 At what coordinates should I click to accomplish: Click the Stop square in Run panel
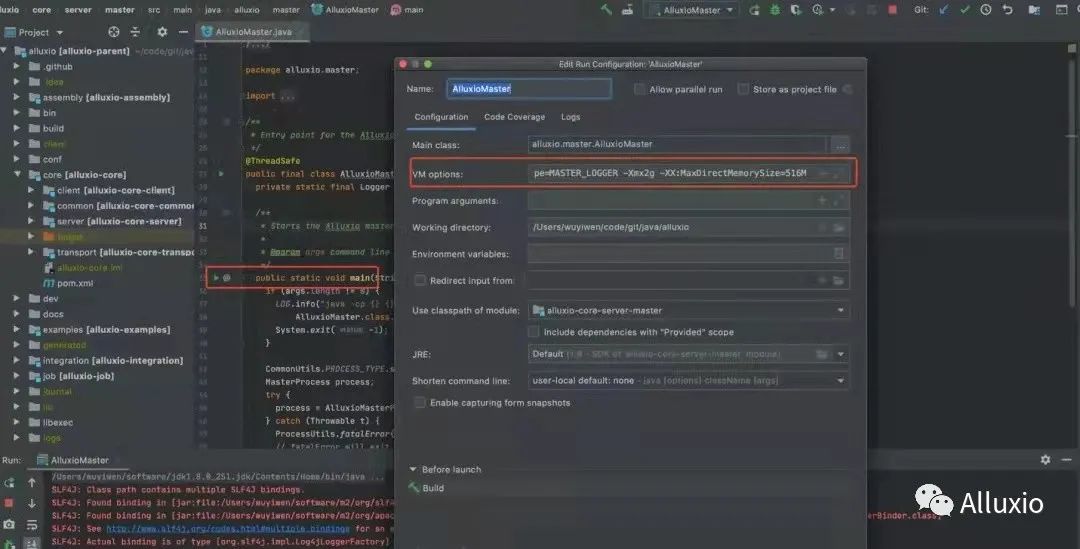tap(9, 504)
